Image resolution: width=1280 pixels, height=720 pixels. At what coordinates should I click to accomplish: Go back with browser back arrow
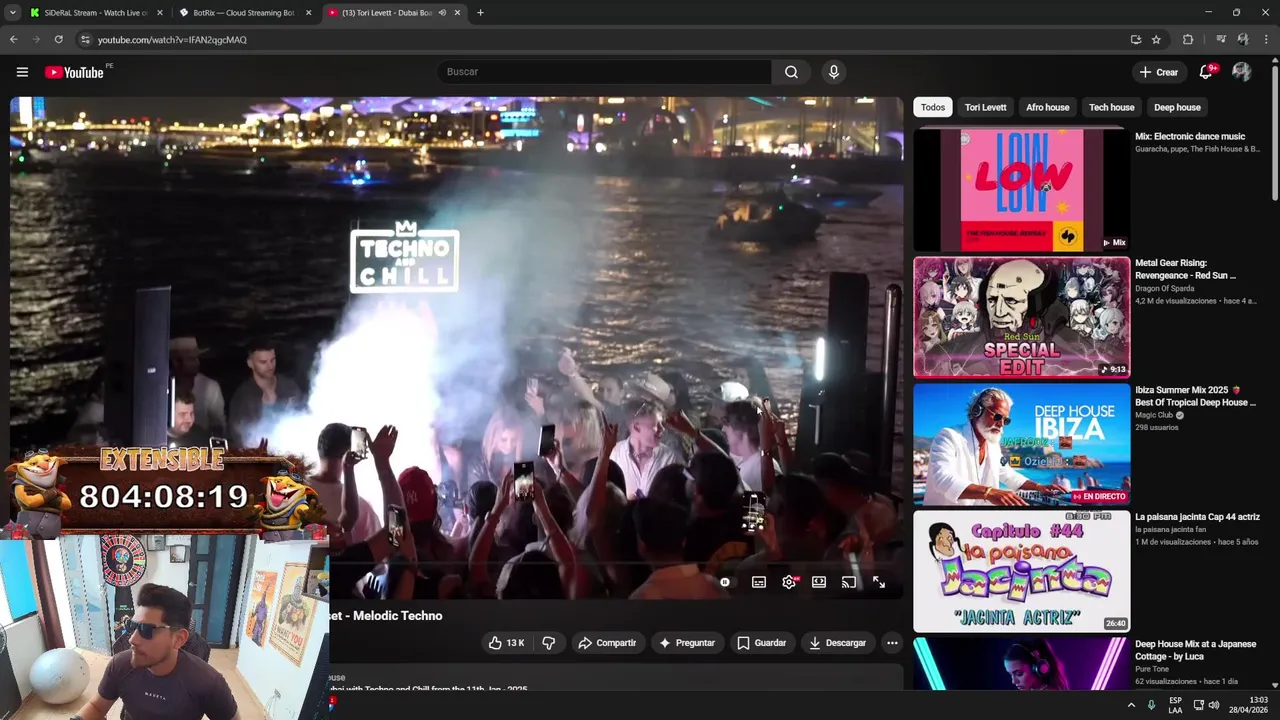point(13,40)
